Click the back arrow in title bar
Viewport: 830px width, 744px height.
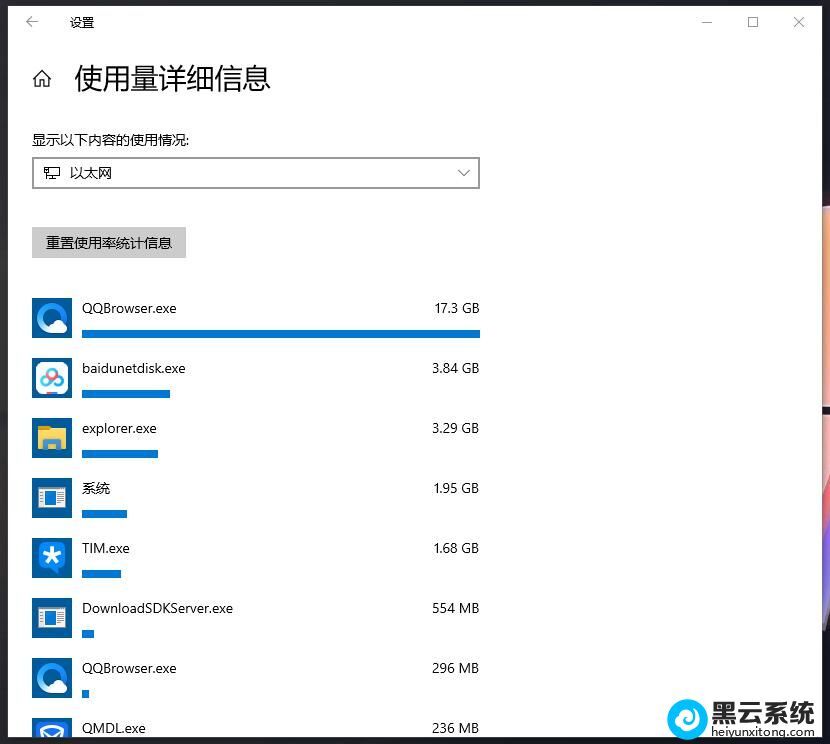(x=32, y=22)
